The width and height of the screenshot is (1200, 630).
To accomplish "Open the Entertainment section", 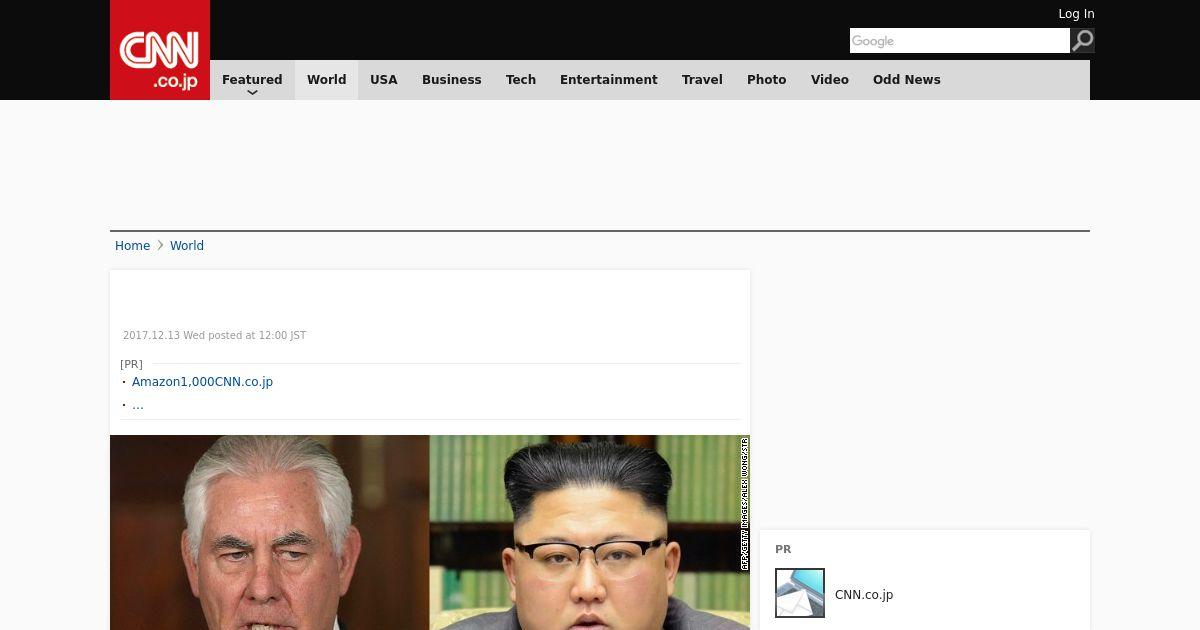I will (609, 80).
